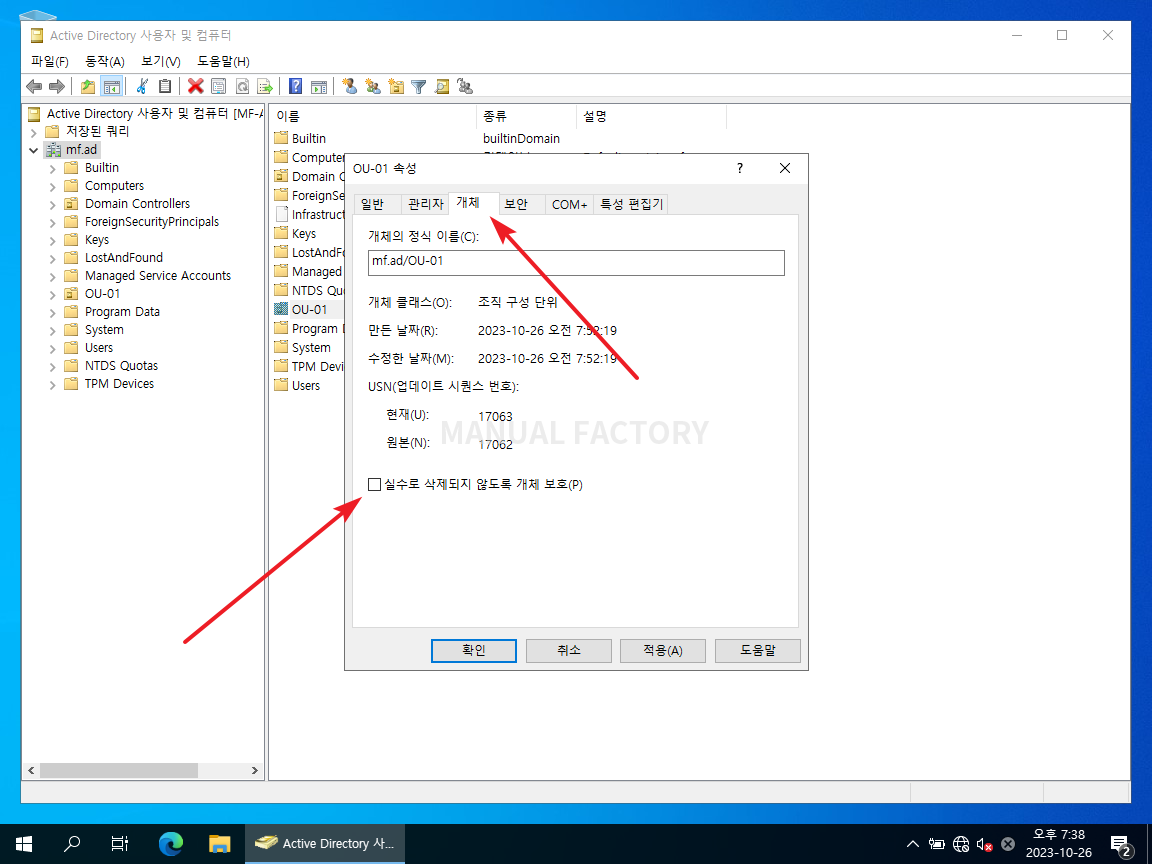1152x864 pixels.
Task: Expand the TPM Devices tree node
Action: pyautogui.click(x=52, y=384)
